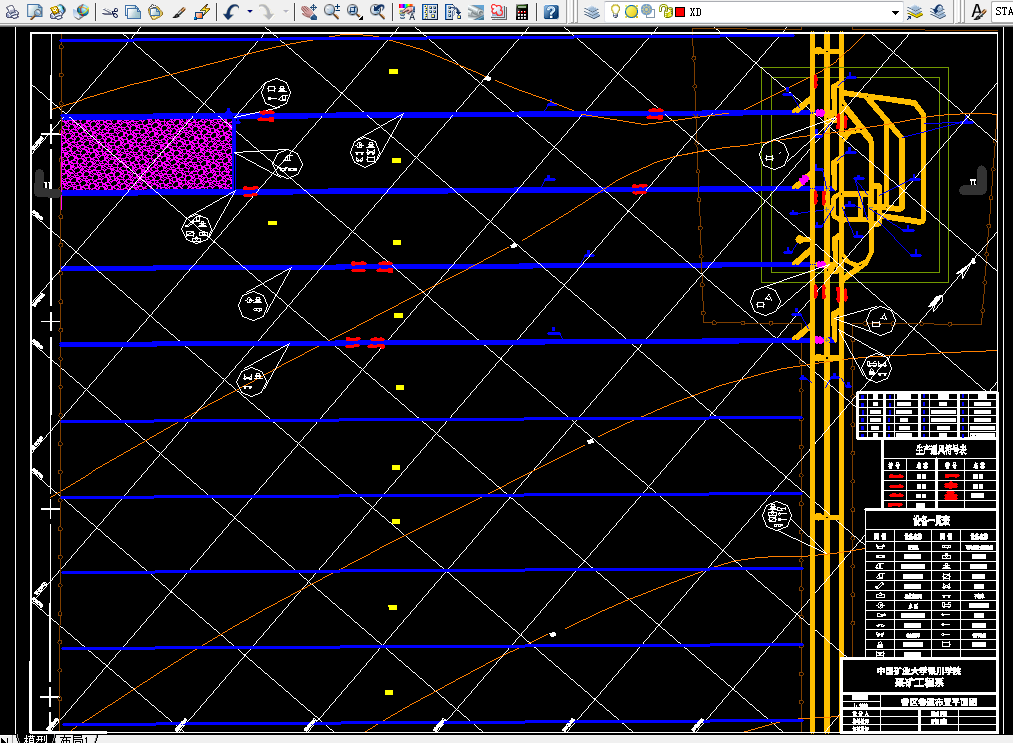Click the Publish icon
Image resolution: width=1013 pixels, height=743 pixels.
57,11
